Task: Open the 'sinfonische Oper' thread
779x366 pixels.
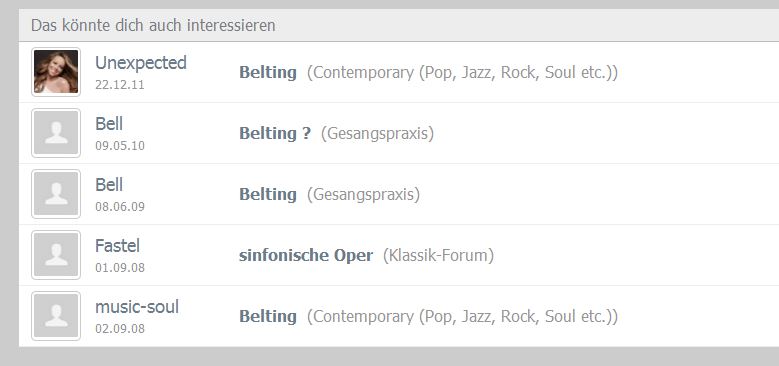Action: [306, 256]
